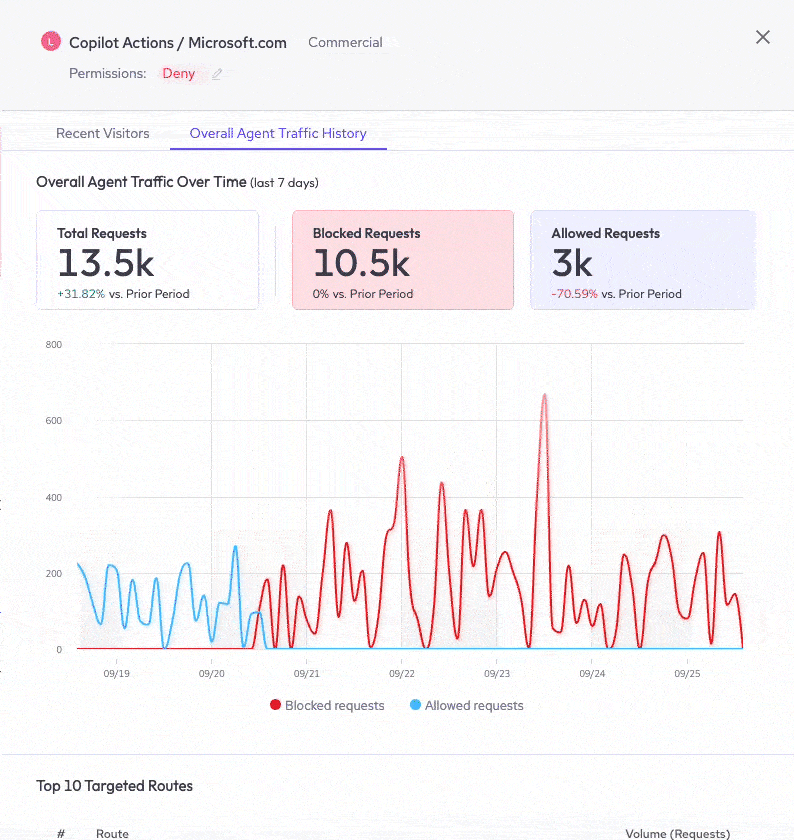Close the Copilot Actions details panel
The image size is (794, 840).
click(762, 37)
